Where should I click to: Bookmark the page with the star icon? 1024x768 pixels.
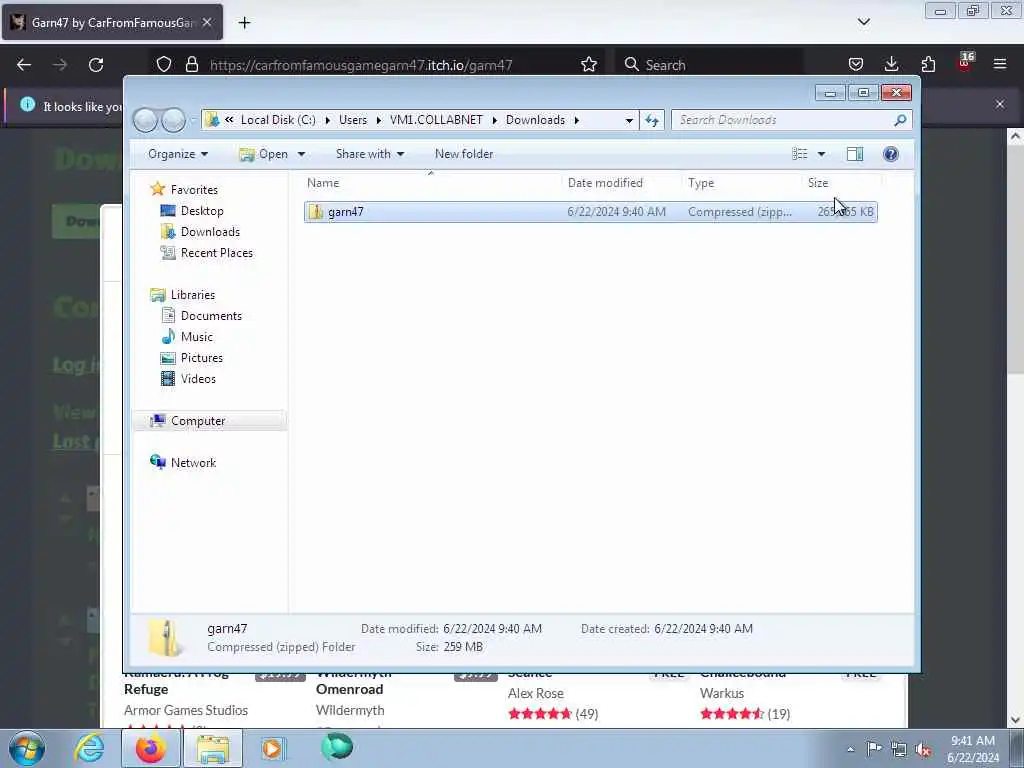tap(588, 65)
